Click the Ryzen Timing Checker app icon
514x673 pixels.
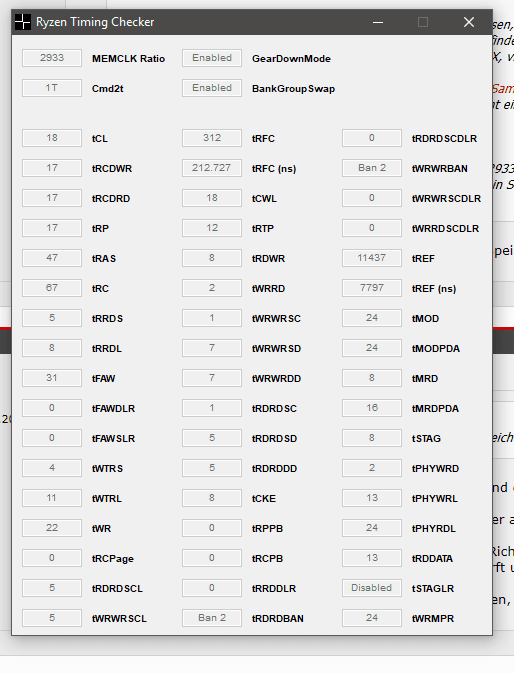tap(22, 22)
